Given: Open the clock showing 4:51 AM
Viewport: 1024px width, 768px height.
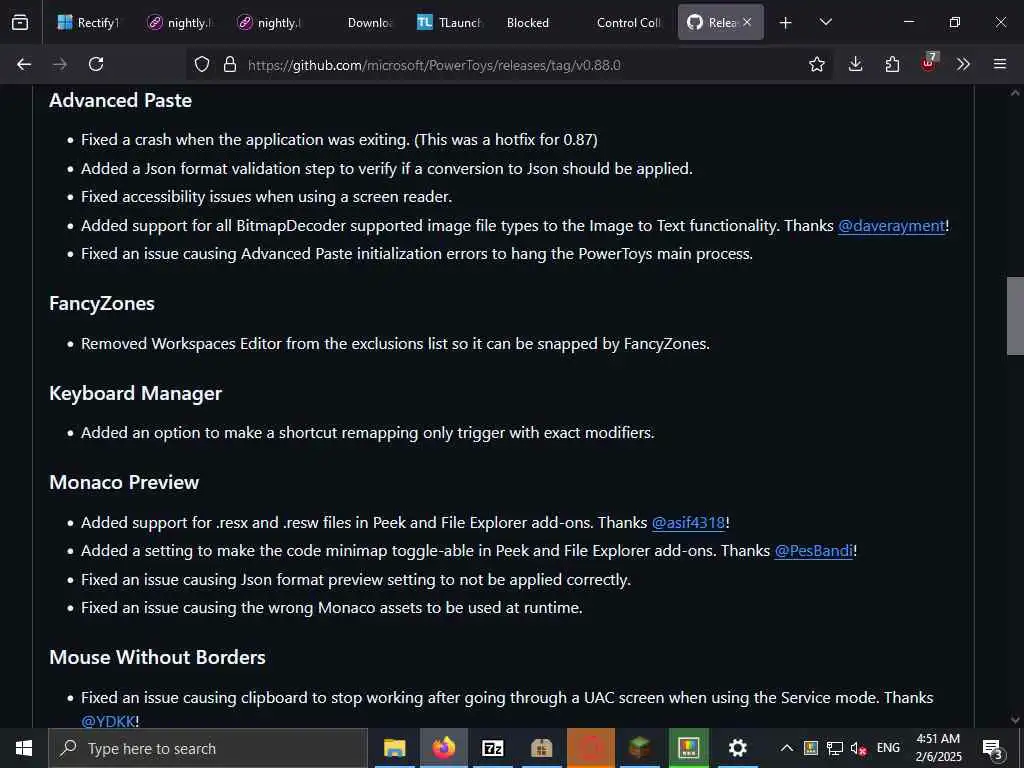Looking at the screenshot, I should [938, 748].
